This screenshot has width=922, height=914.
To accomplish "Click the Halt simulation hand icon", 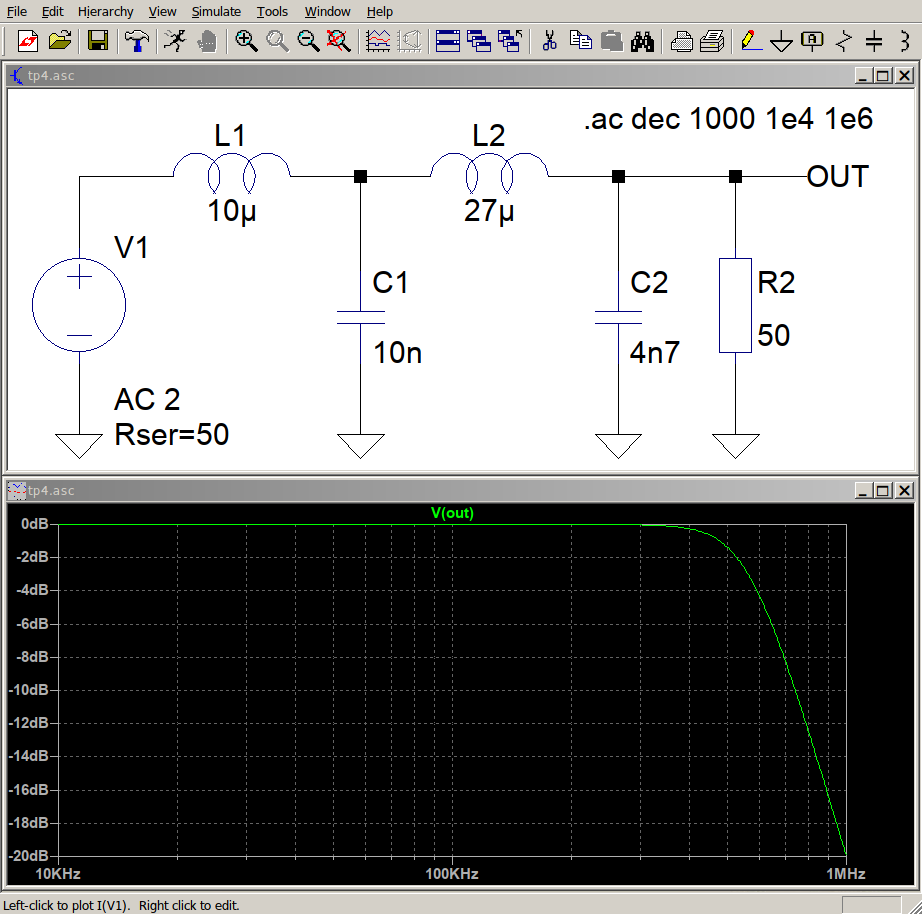I will [x=206, y=41].
